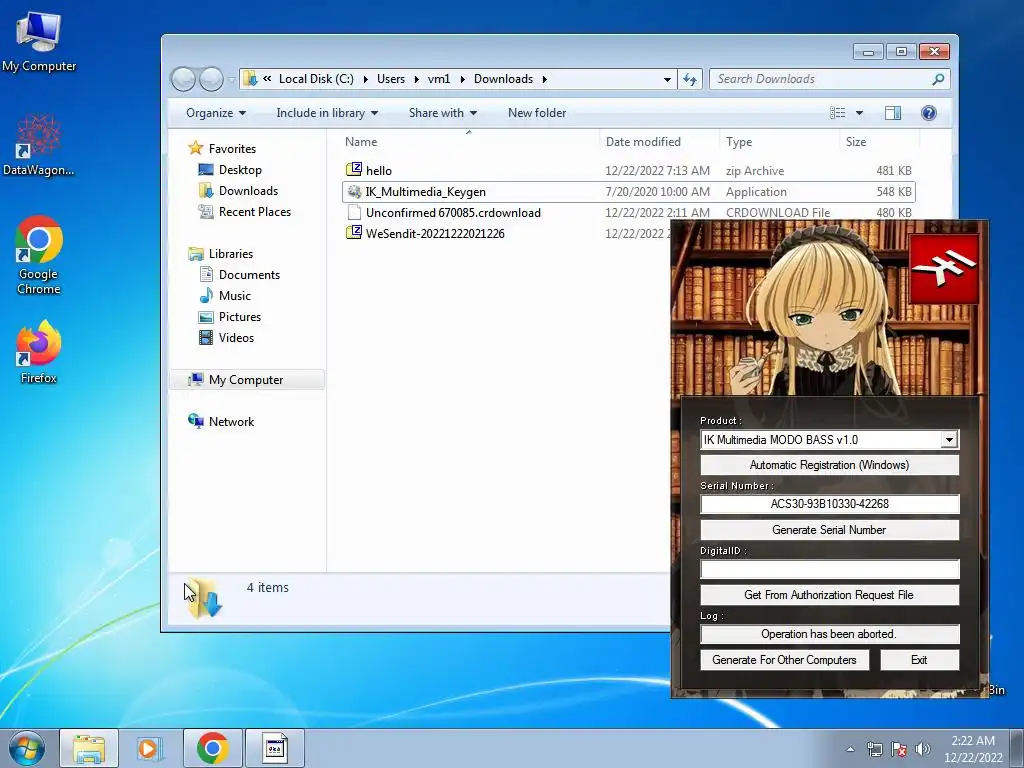This screenshot has width=1024, height=768.
Task: Open the Pictures library
Action: pos(240,317)
